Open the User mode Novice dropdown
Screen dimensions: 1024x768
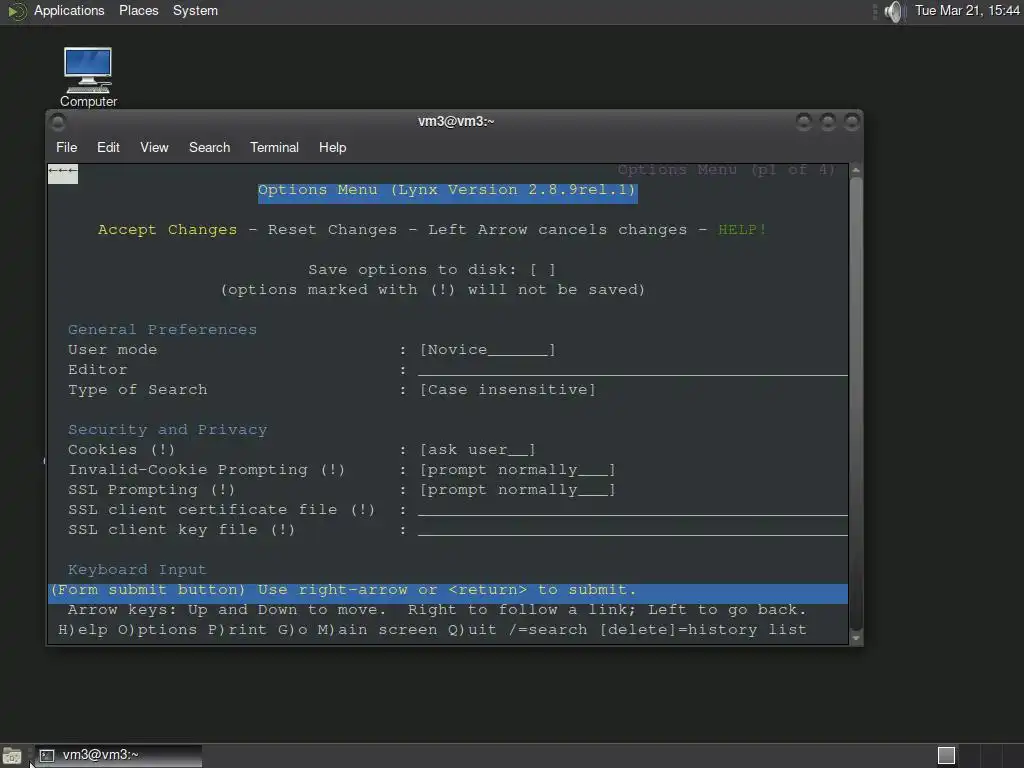[x=487, y=350]
